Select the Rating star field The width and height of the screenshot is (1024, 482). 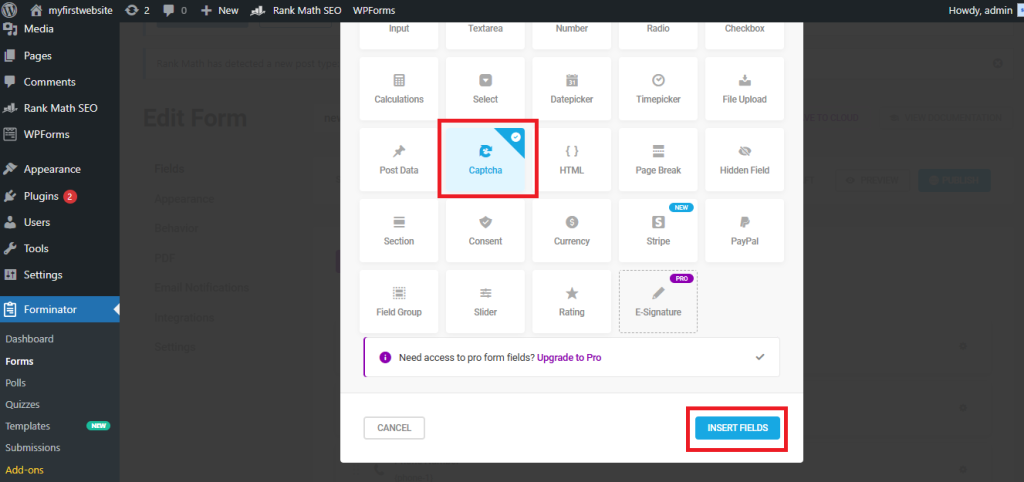tap(572, 301)
